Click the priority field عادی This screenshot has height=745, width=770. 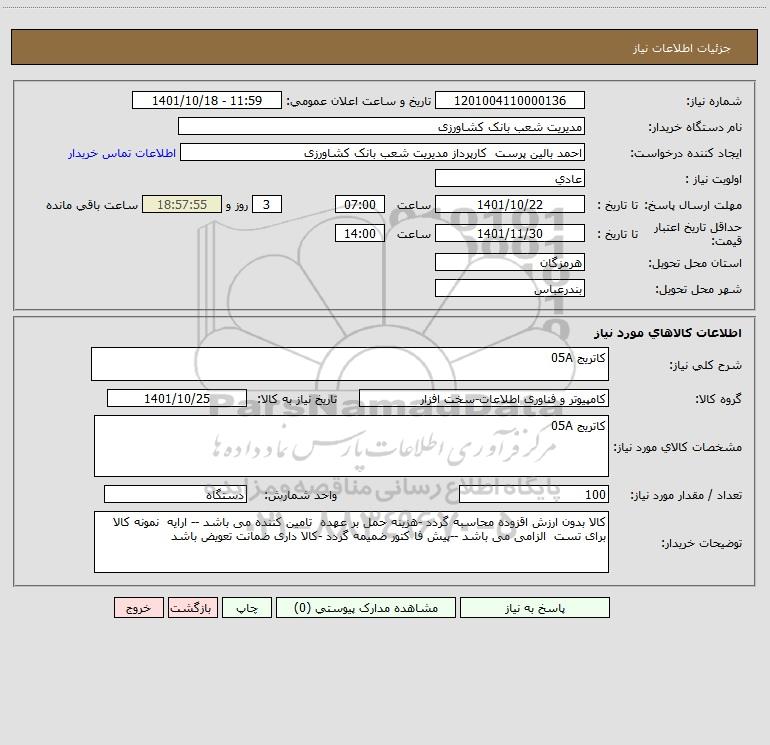click(x=510, y=179)
